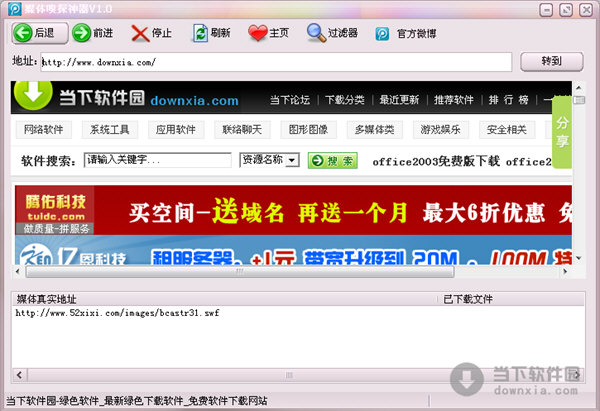This screenshot has height=411, width=600.
Task: Select the 联络聊天 category tab
Action: coord(242,130)
